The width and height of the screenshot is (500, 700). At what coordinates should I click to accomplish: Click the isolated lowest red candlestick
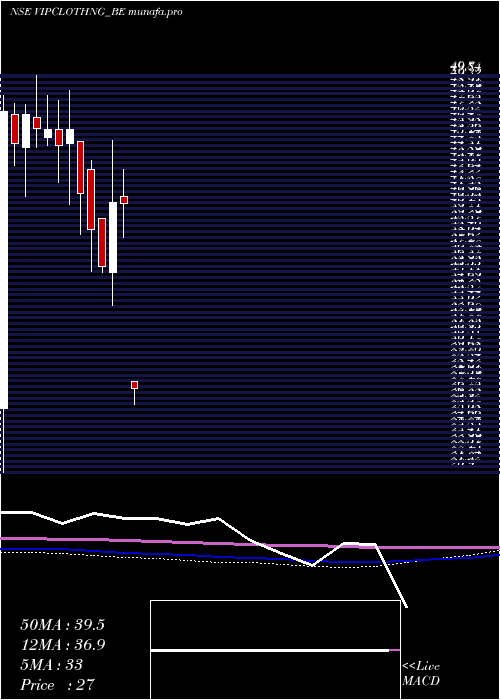tap(134, 392)
